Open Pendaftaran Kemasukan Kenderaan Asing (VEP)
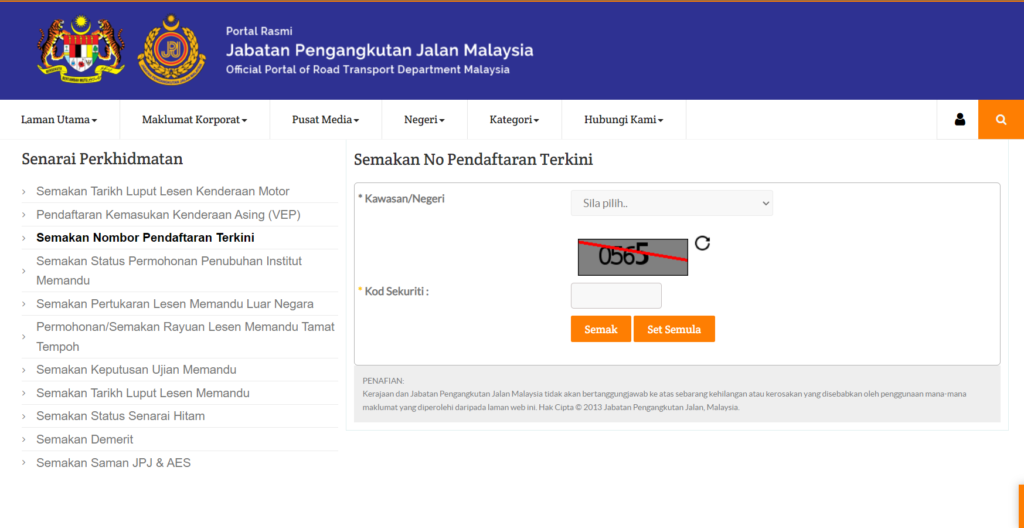1024x528 pixels. coord(168,214)
